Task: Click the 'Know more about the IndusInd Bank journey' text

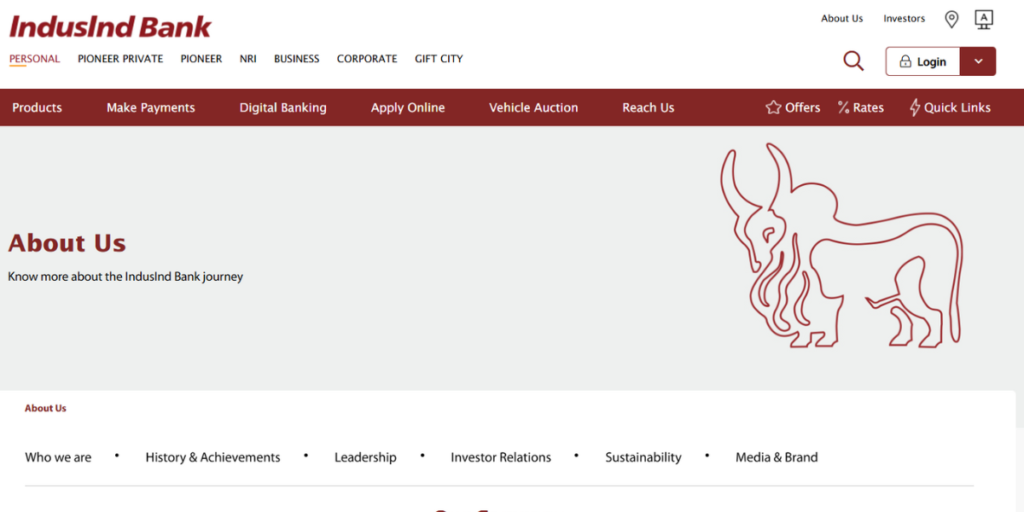Action: (x=125, y=276)
